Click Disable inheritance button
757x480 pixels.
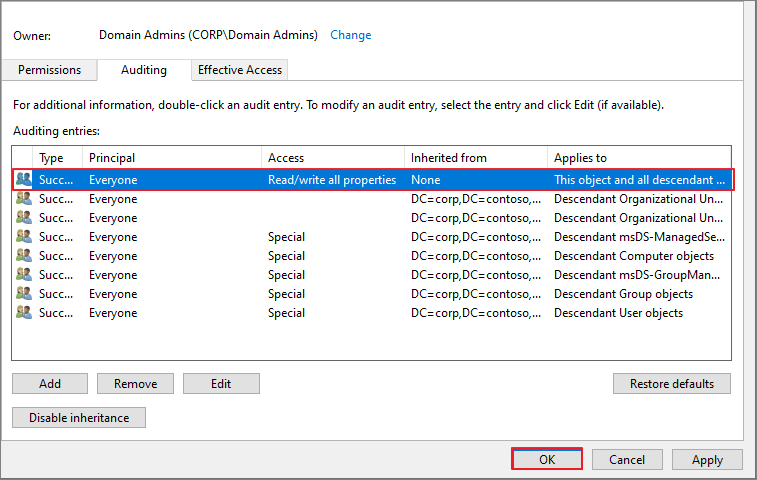[79, 418]
